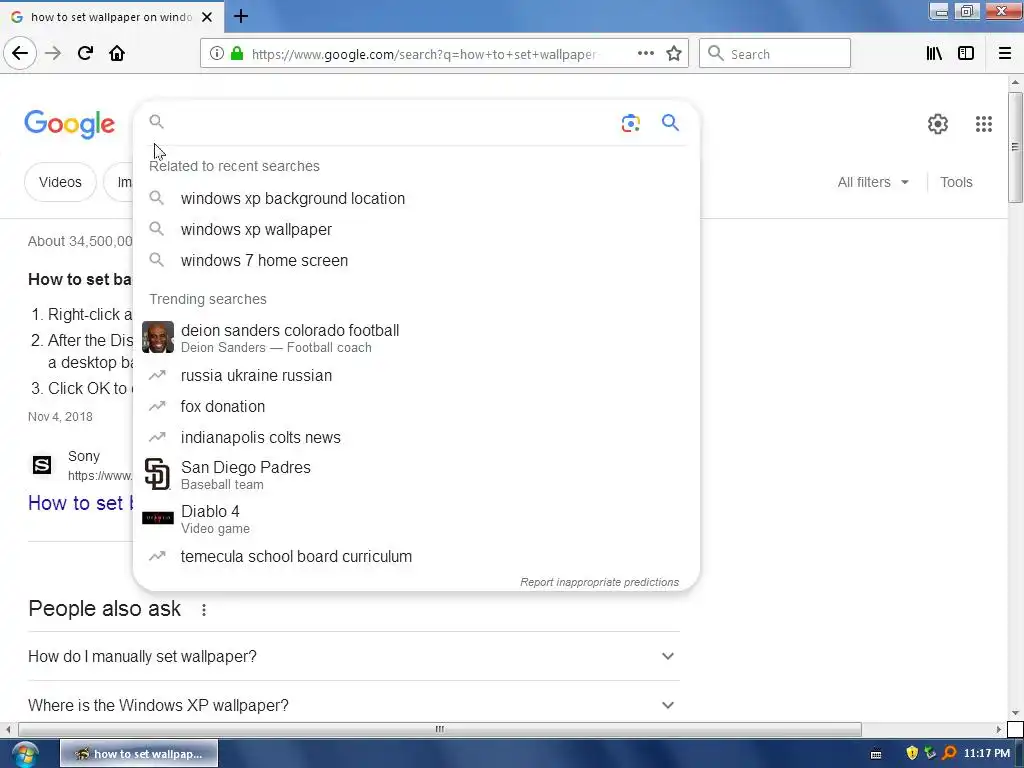Select suggestion 'windows xp wallpaper'
The width and height of the screenshot is (1024, 768).
416,229
